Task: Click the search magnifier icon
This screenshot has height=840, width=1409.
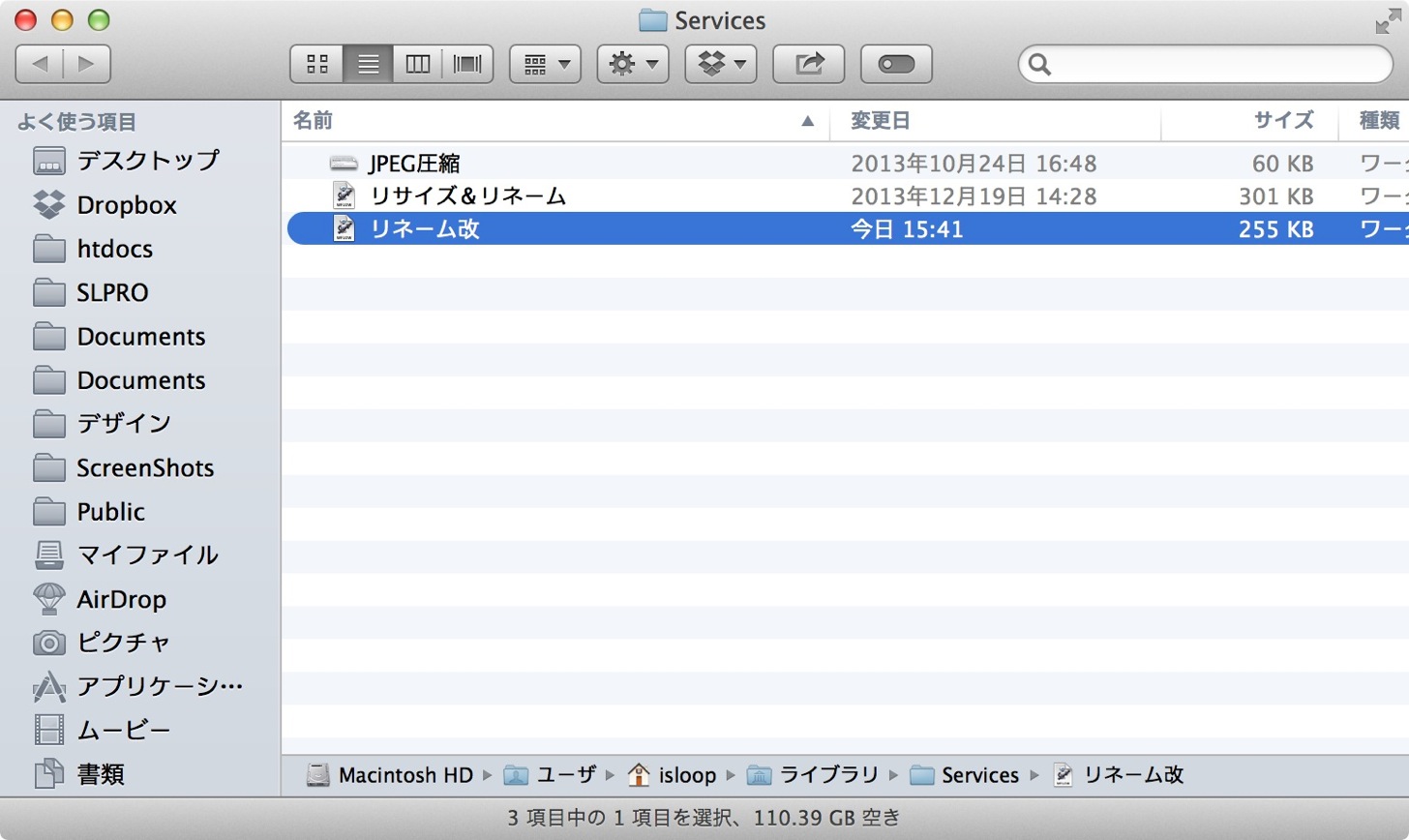Action: (x=1040, y=64)
